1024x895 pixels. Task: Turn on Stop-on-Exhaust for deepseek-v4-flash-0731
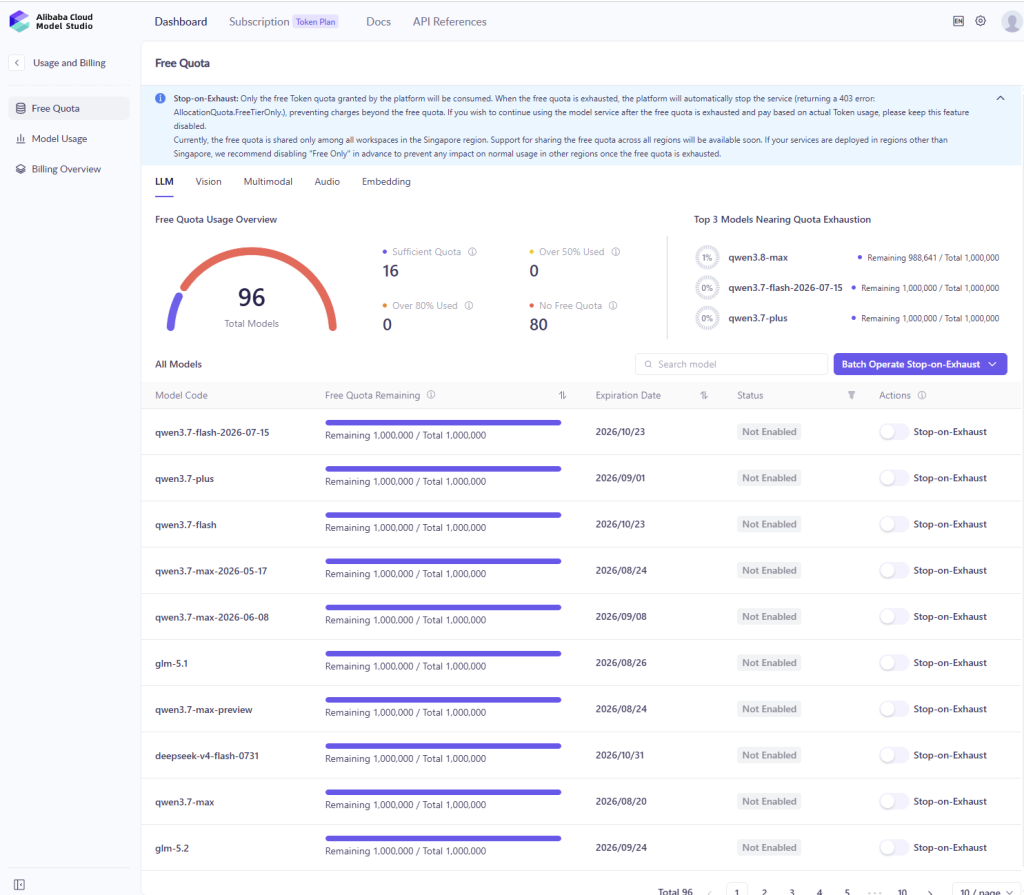[893, 755]
